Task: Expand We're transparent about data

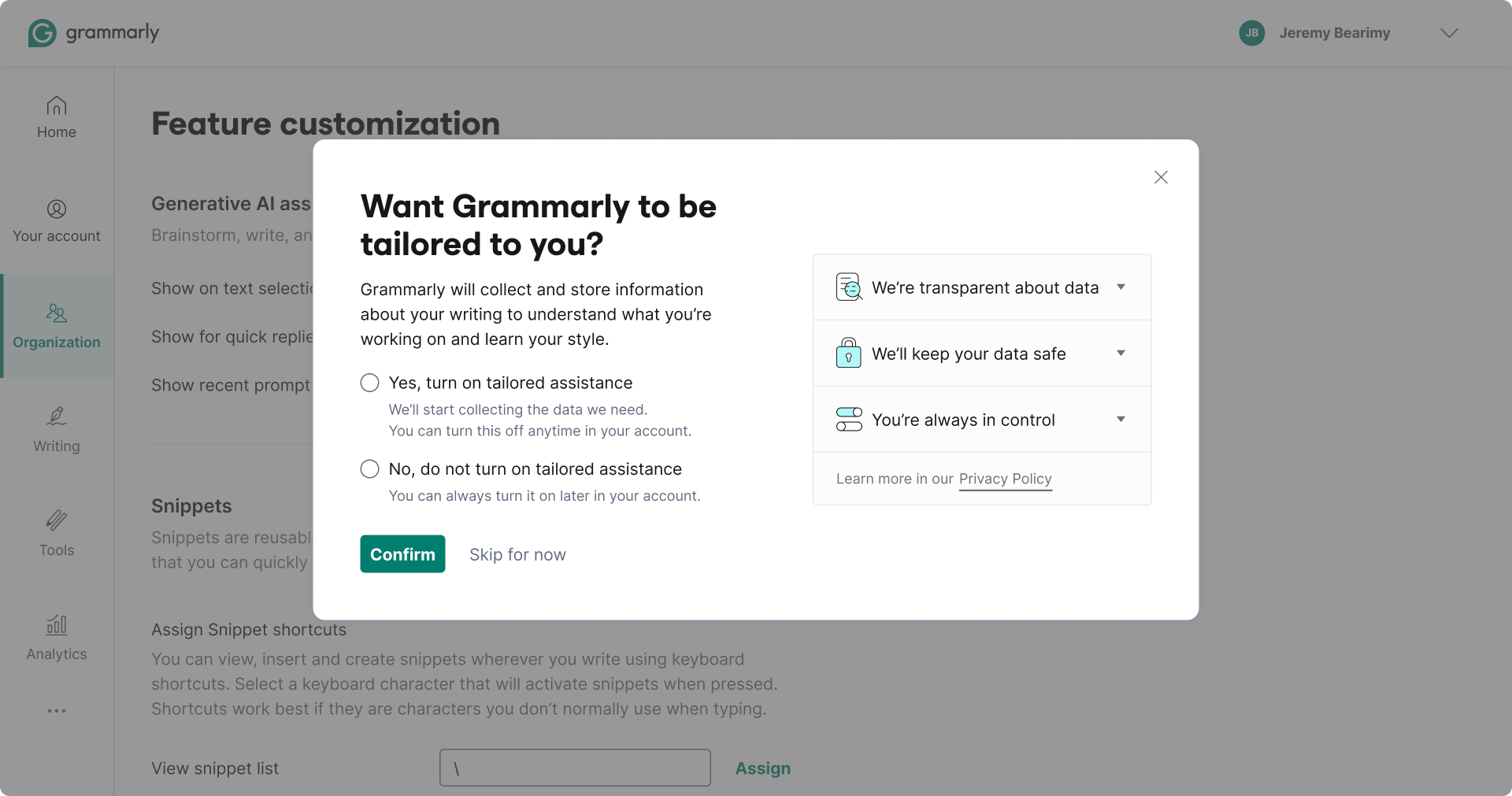Action: 1121,287
